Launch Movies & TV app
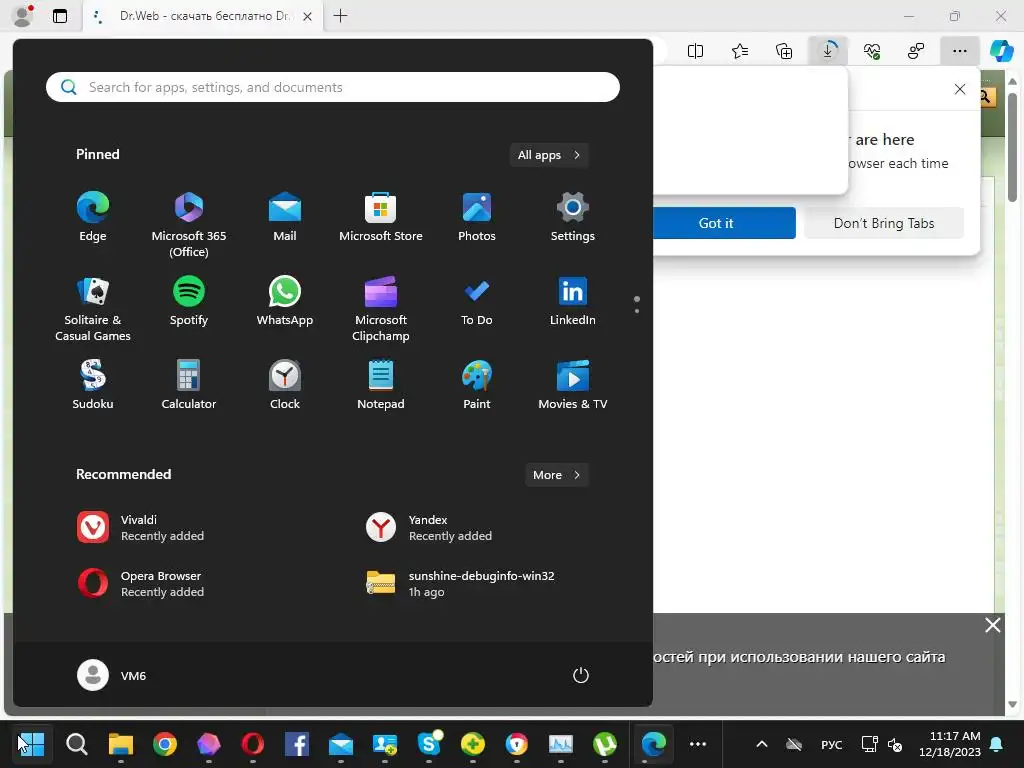Image resolution: width=1024 pixels, height=768 pixels. [x=573, y=385]
